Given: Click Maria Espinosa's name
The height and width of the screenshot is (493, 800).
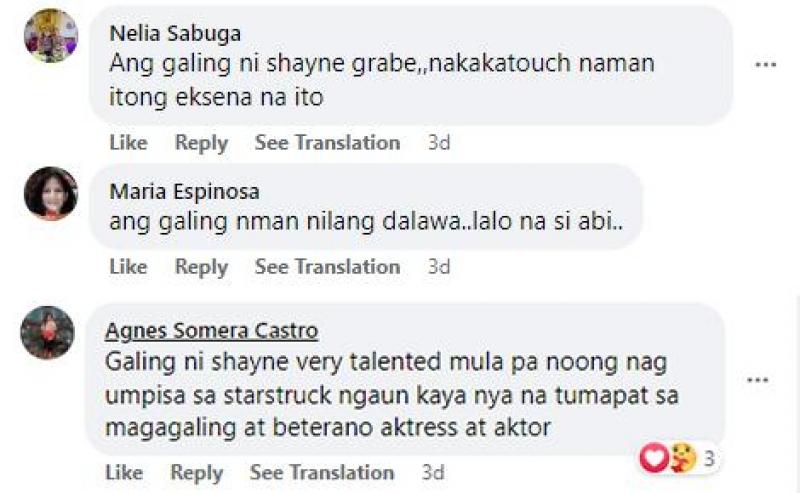Looking at the screenshot, I should click(183, 191).
